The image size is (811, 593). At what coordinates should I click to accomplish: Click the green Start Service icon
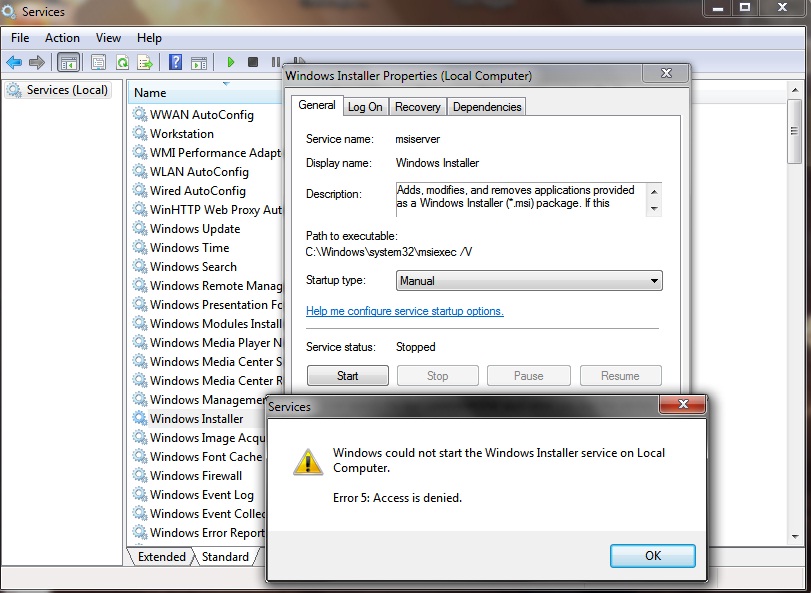point(231,63)
